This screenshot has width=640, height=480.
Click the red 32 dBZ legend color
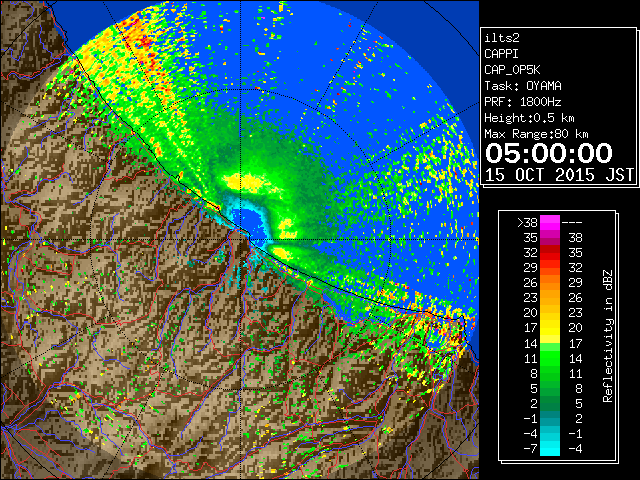click(x=550, y=253)
